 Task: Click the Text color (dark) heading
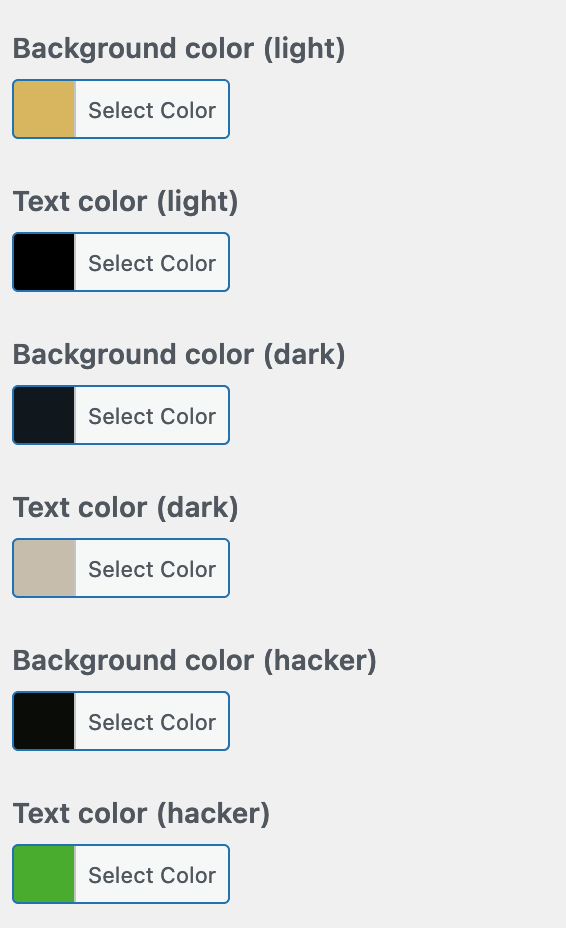[x=126, y=507]
